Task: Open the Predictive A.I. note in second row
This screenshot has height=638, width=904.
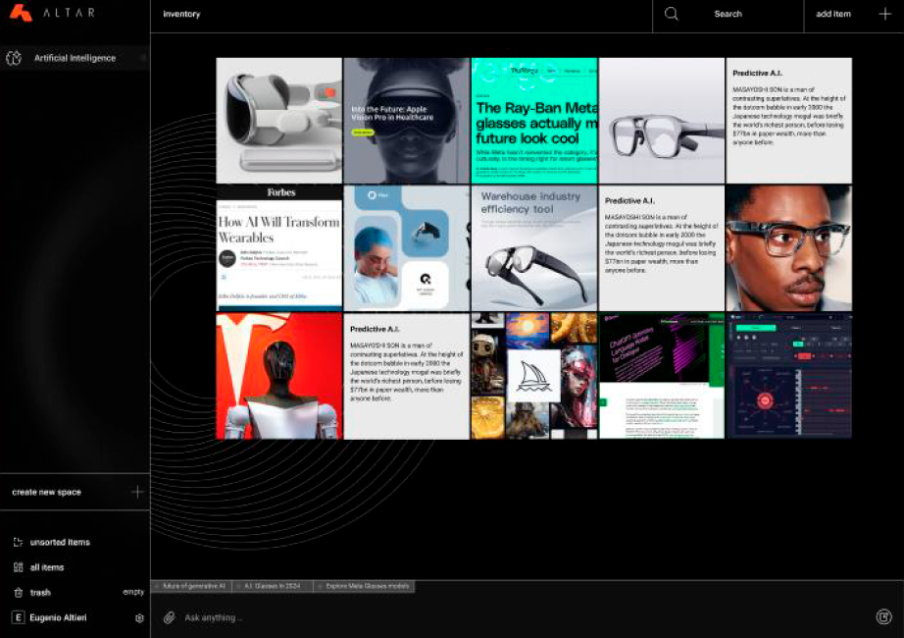Action: (662, 248)
